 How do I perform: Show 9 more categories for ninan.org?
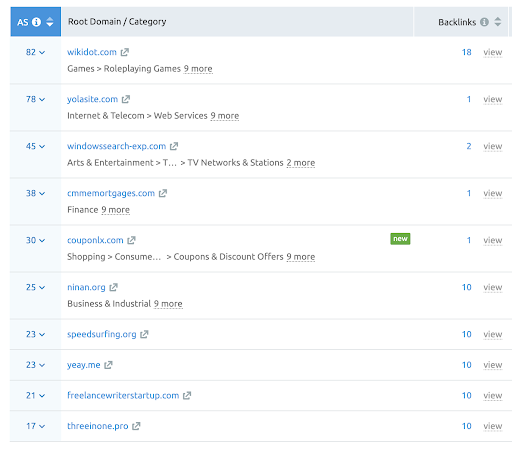(168, 304)
